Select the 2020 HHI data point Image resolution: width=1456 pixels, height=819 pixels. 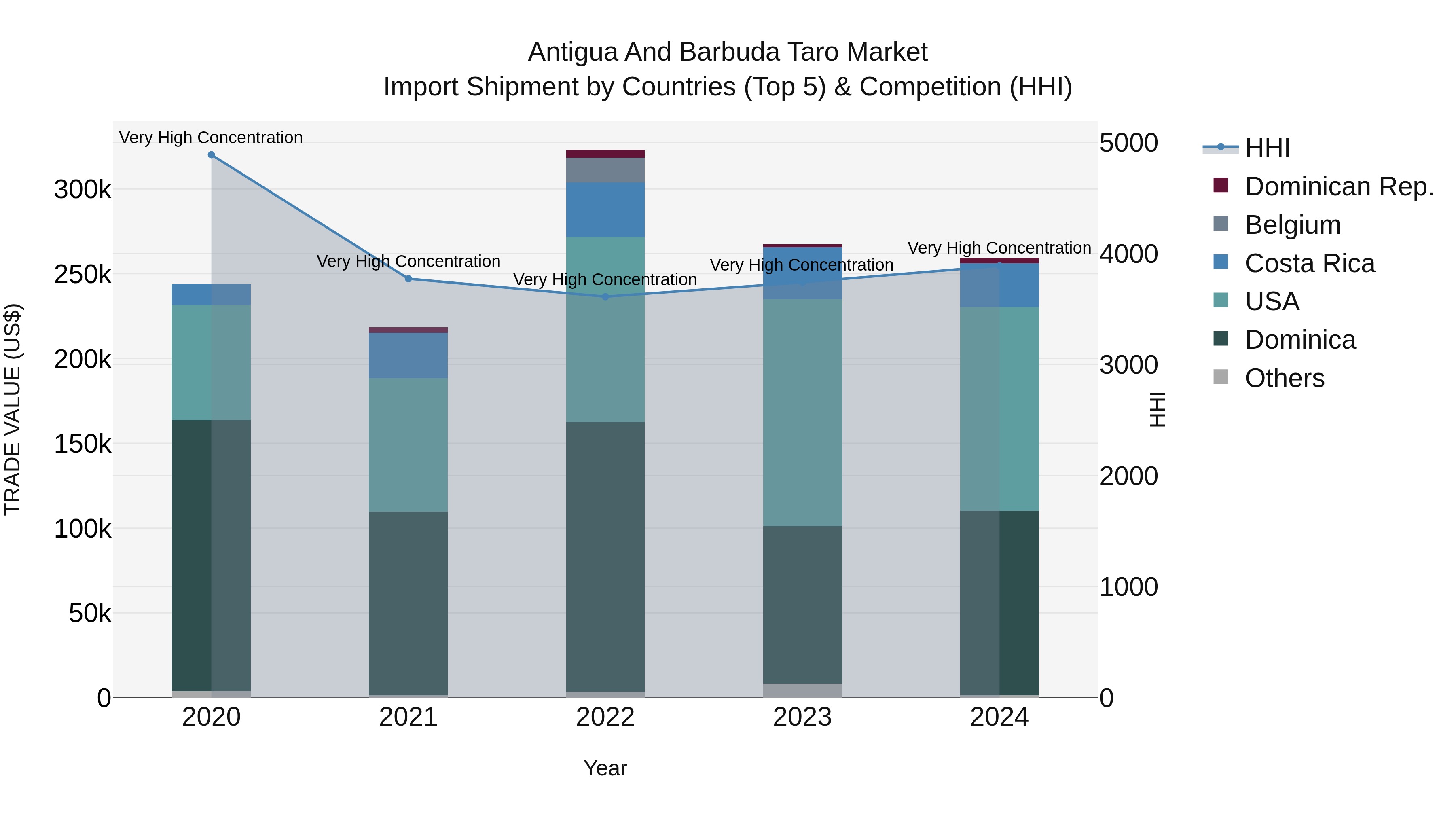pyautogui.click(x=212, y=155)
